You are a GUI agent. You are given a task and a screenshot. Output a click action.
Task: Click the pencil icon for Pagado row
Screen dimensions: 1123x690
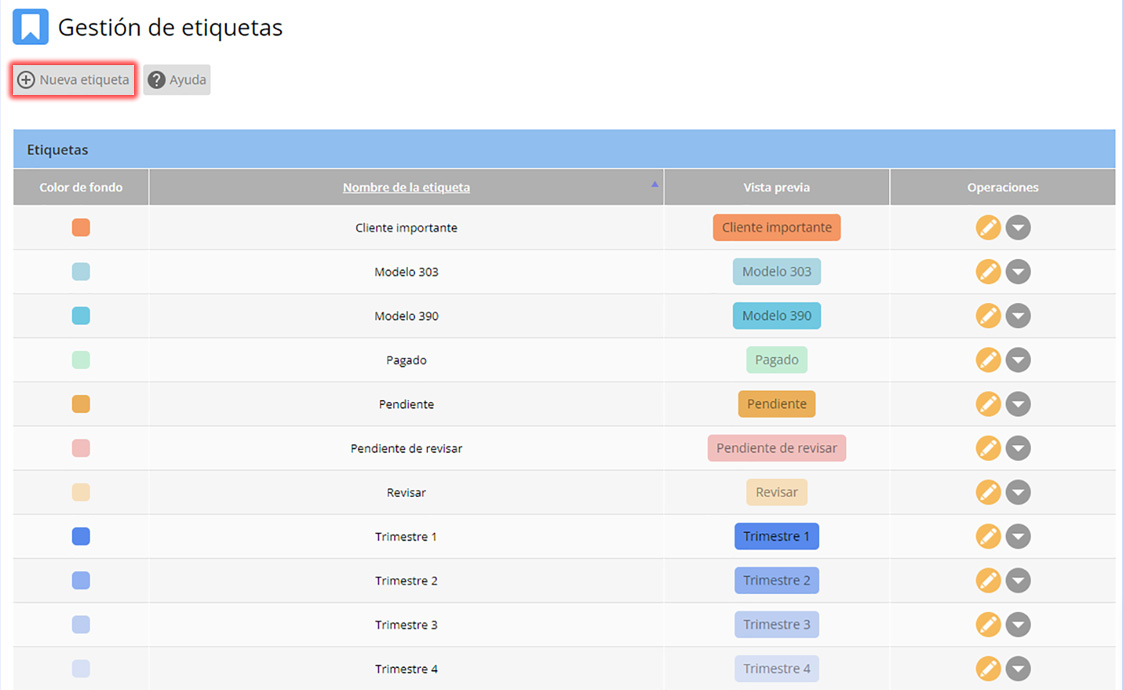click(988, 360)
